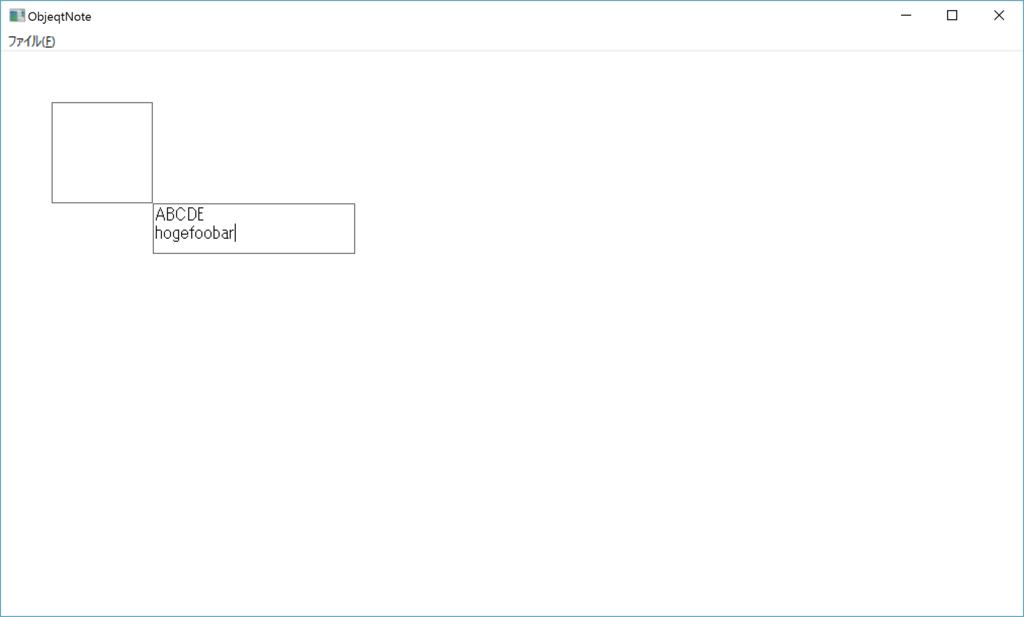1024x617 pixels.
Task: Maximize the ObjeqtNote window
Action: pyautogui.click(x=952, y=16)
